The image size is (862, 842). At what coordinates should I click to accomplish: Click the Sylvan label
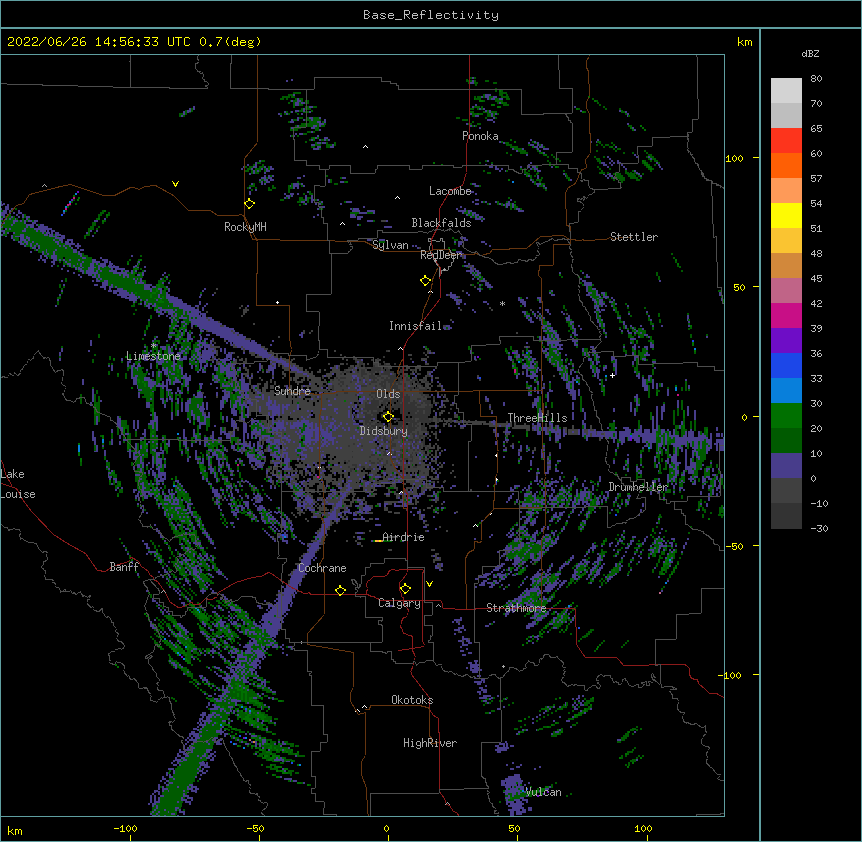click(390, 245)
